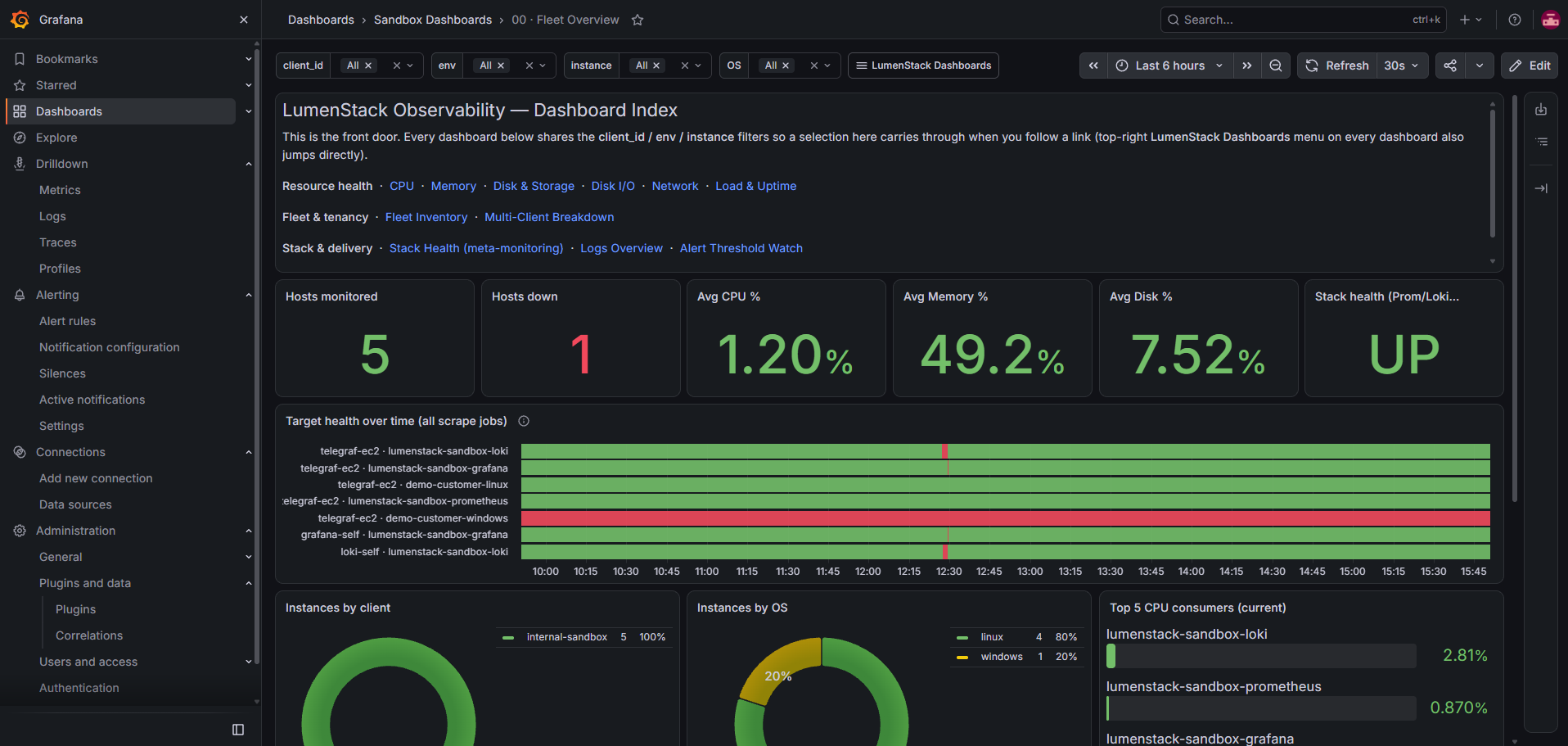
Task: Click Sandbox Dashboards in the breadcrumb
Action: [x=433, y=20]
